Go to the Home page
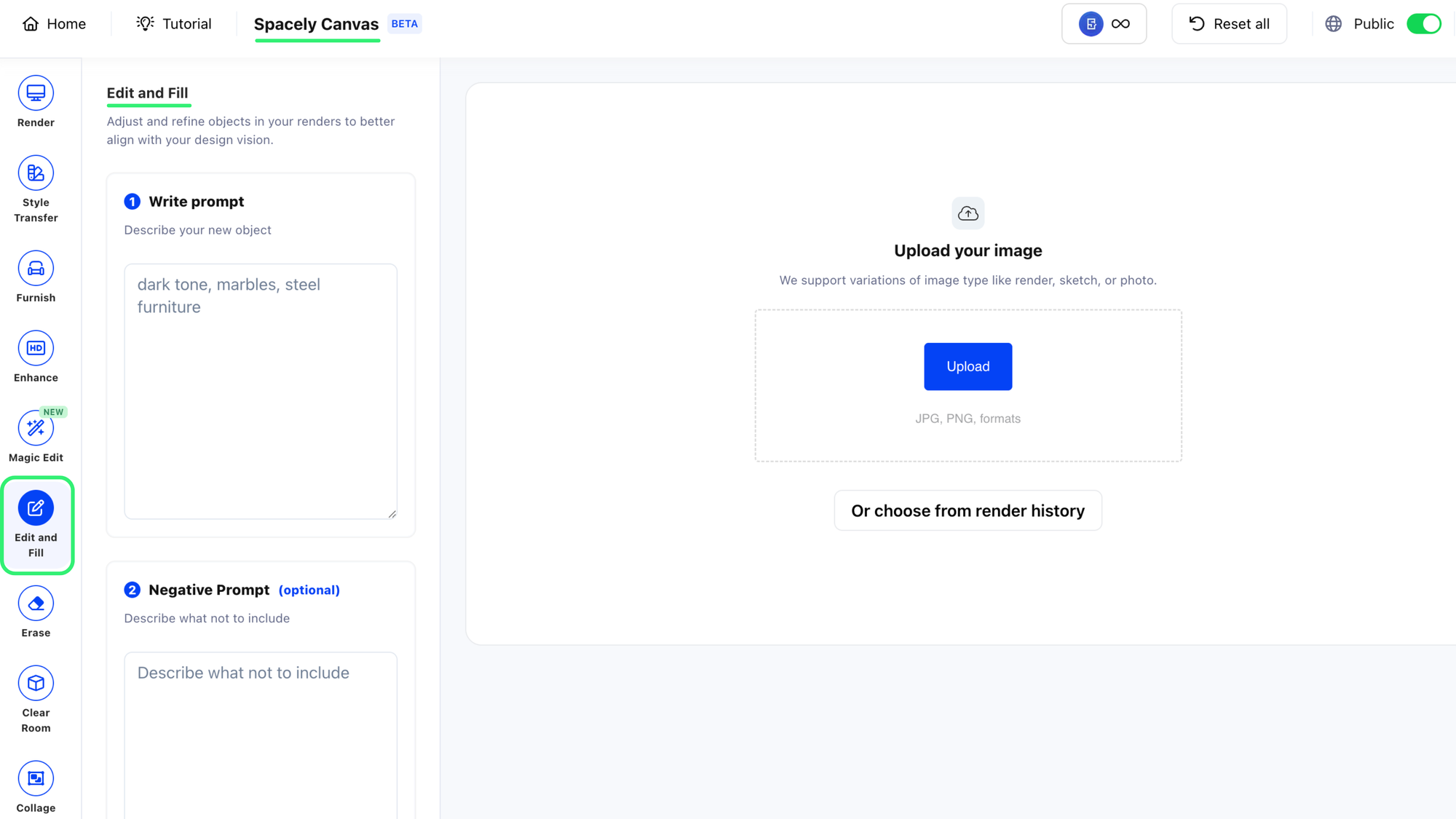Image resolution: width=1456 pixels, height=819 pixels. (55, 24)
